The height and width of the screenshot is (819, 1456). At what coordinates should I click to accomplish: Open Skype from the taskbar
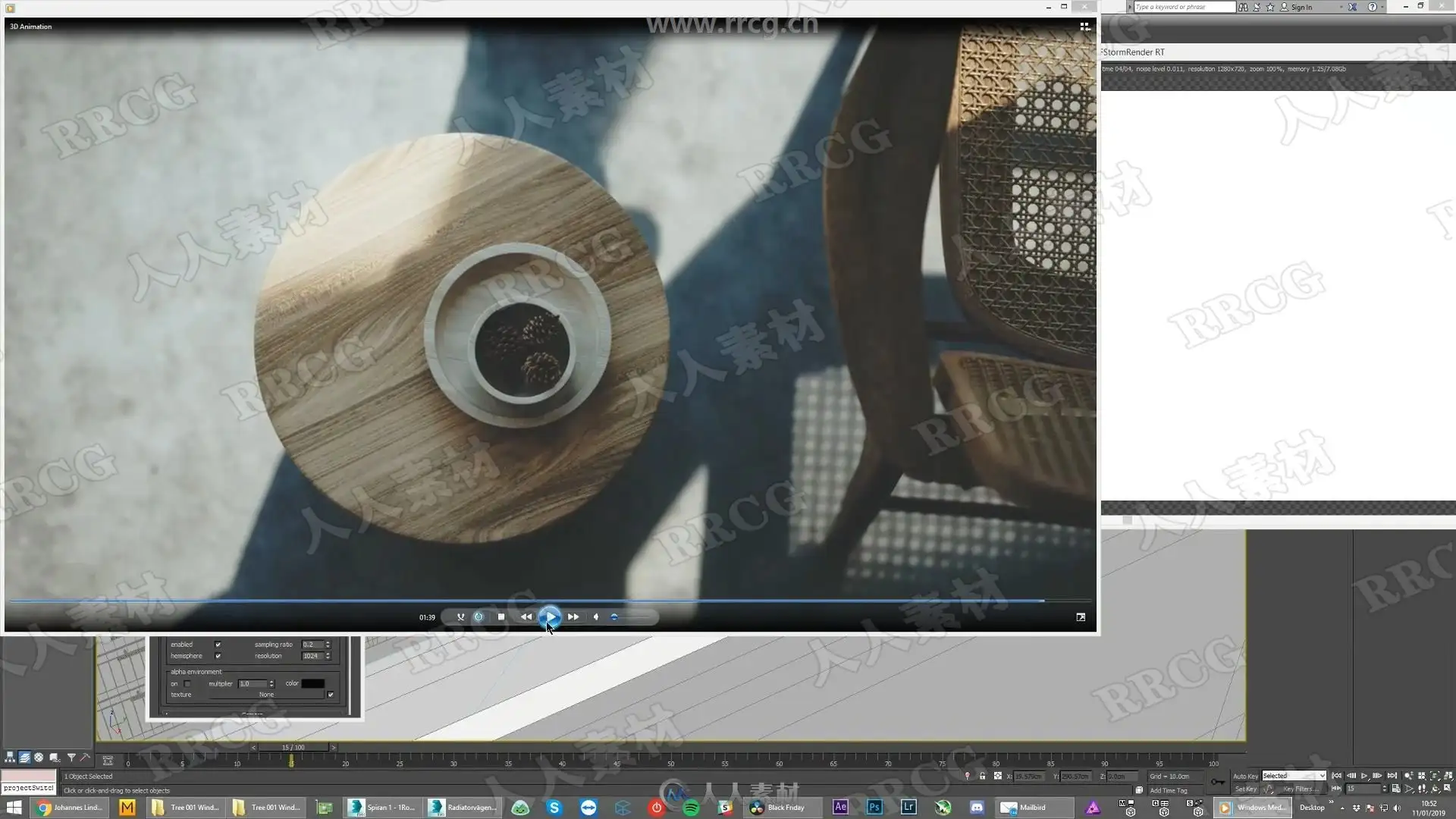(x=554, y=808)
